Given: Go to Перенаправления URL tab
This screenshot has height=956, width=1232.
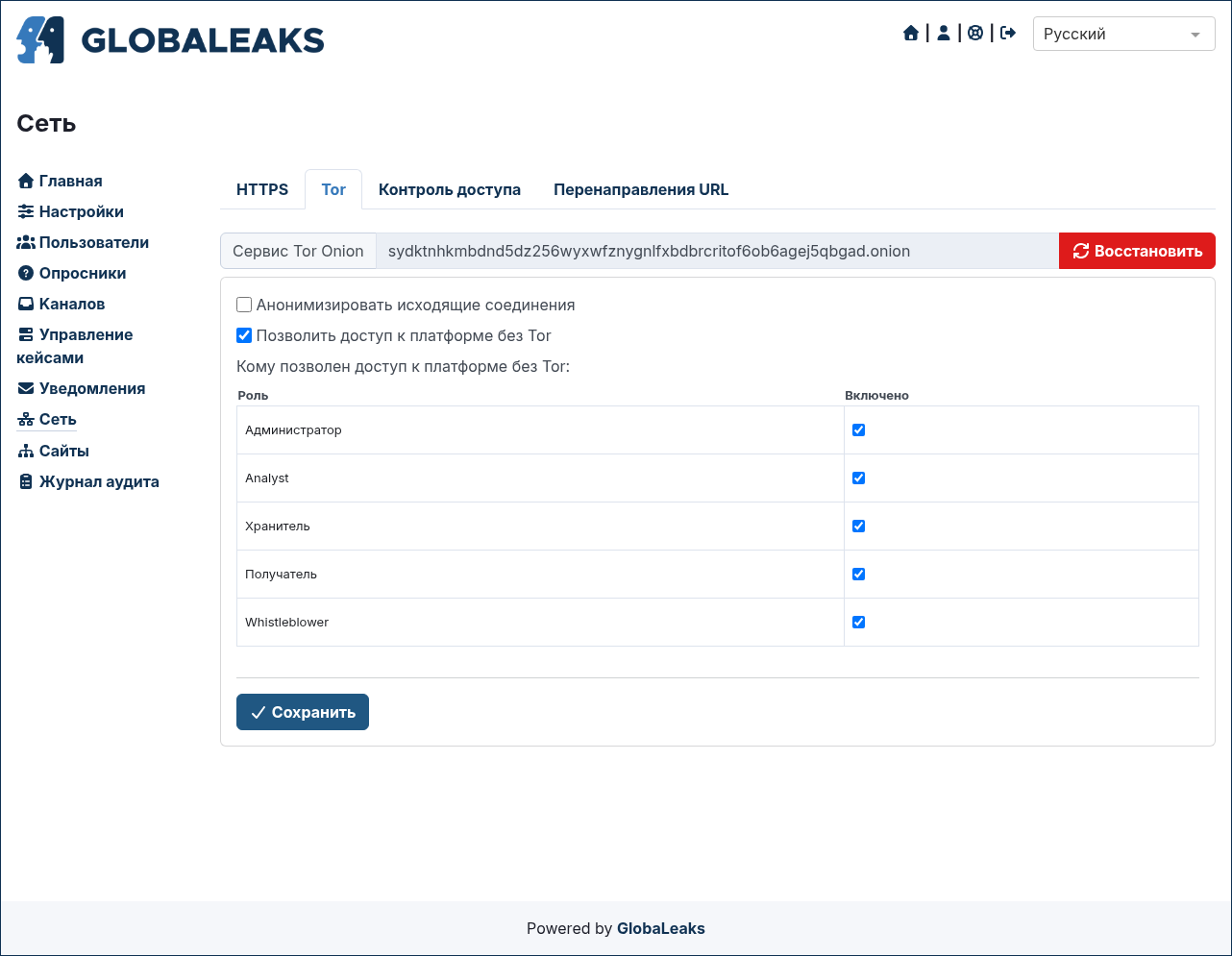Looking at the screenshot, I should 641,189.
